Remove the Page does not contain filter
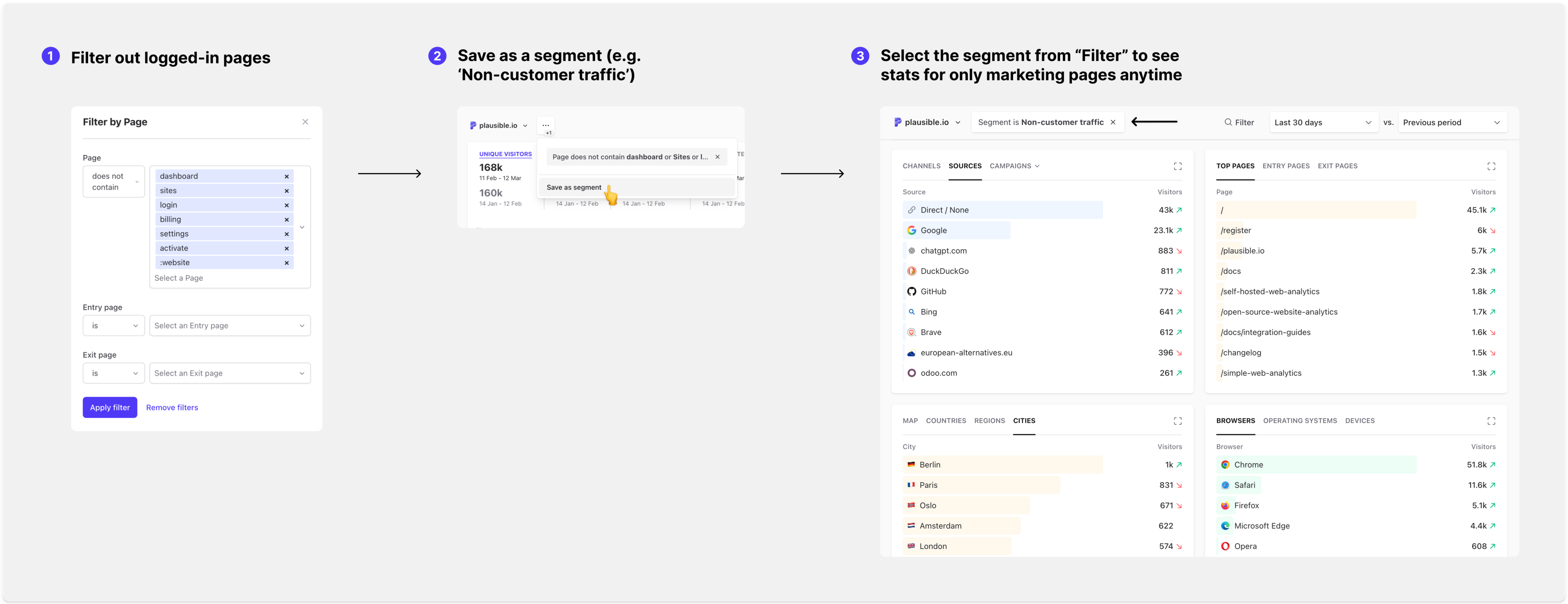 tap(717, 157)
